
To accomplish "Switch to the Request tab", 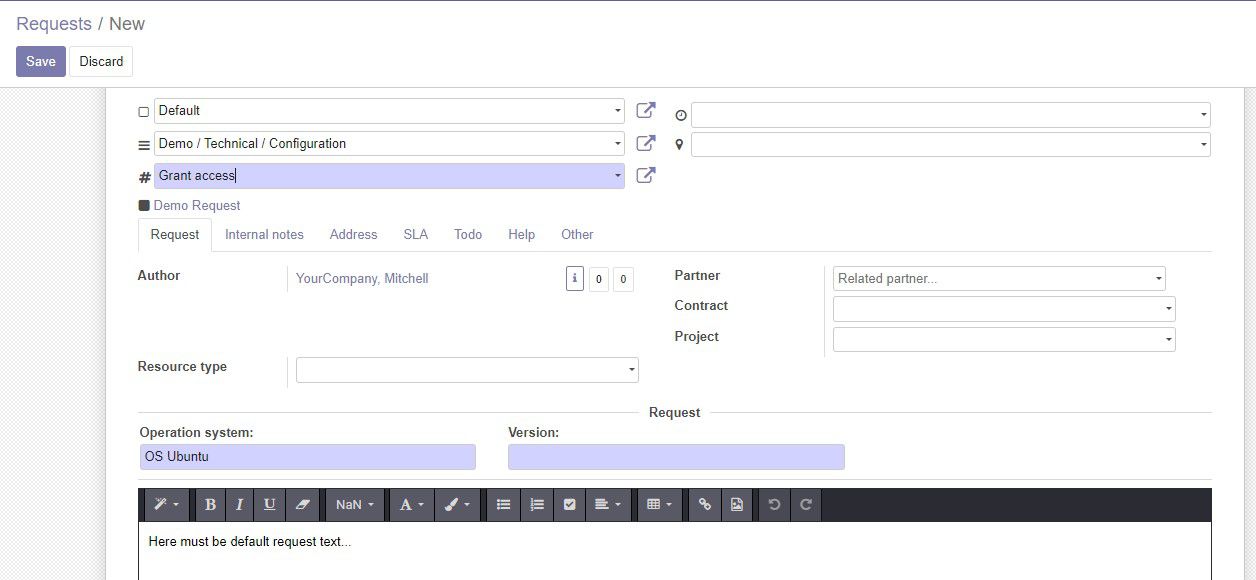I will coord(175,234).
